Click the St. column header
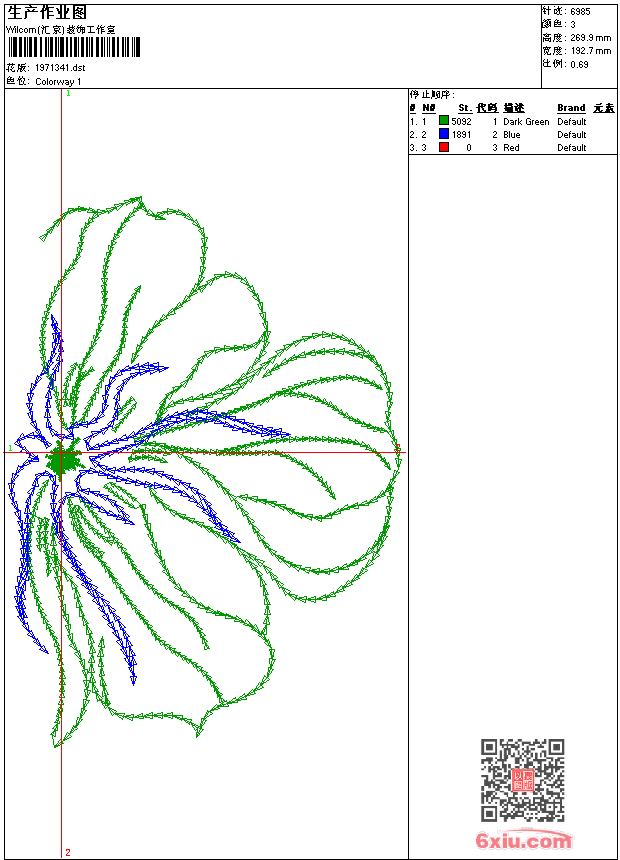The height and width of the screenshot is (860, 620). coord(465,108)
